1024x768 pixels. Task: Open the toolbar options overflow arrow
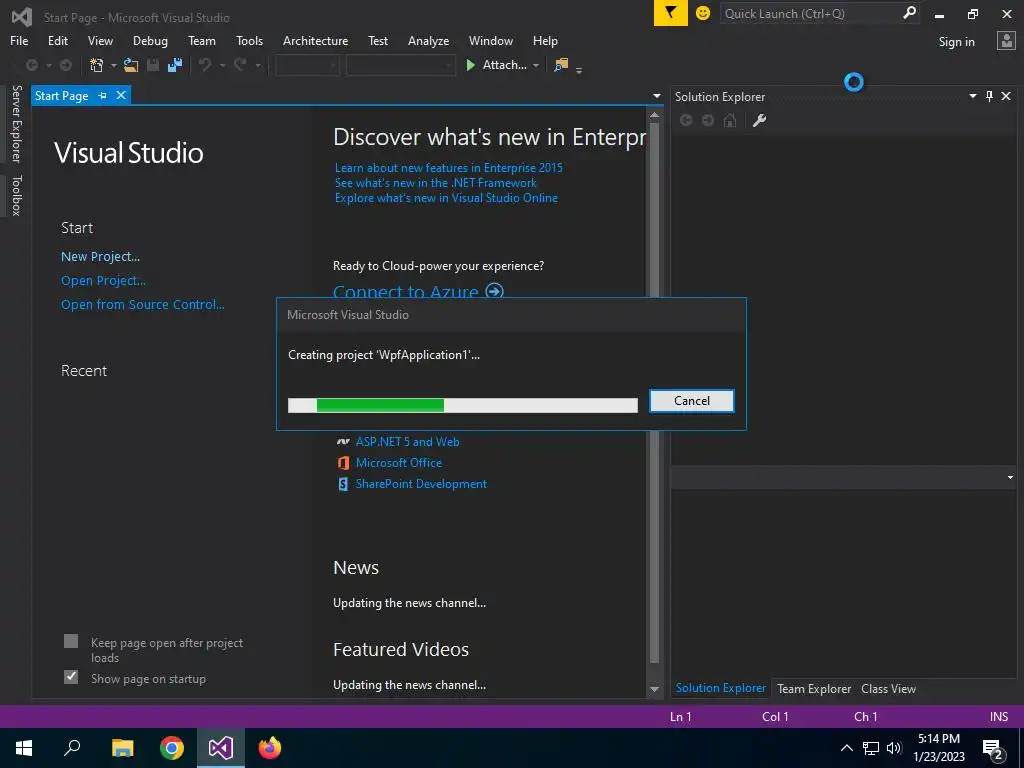click(579, 69)
